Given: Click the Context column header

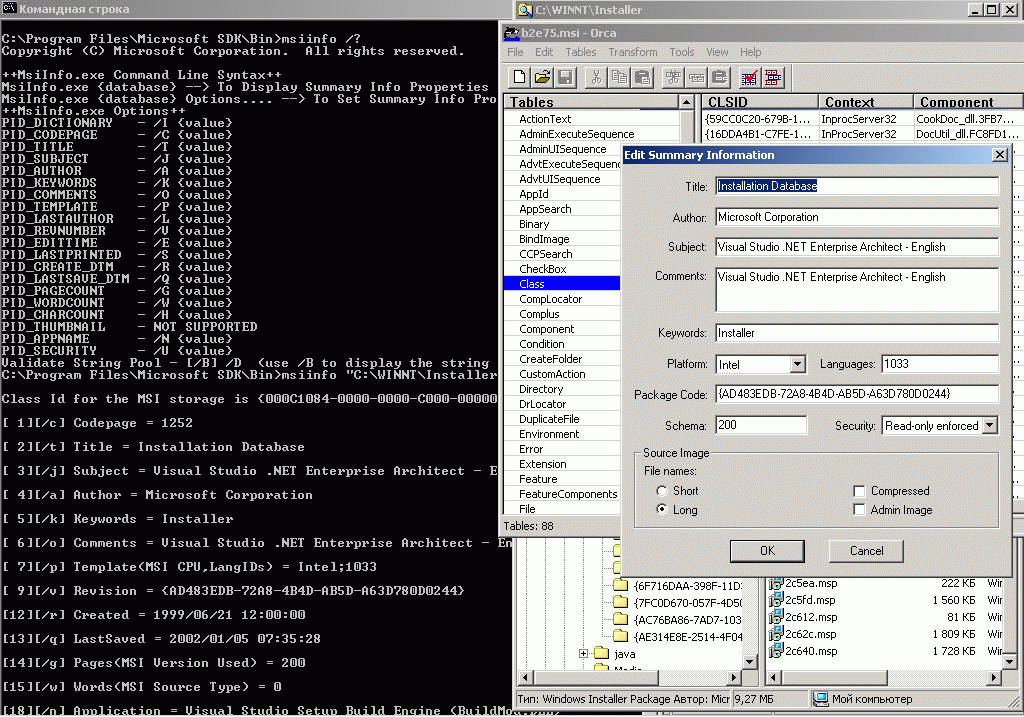Looking at the screenshot, I should pos(865,102).
